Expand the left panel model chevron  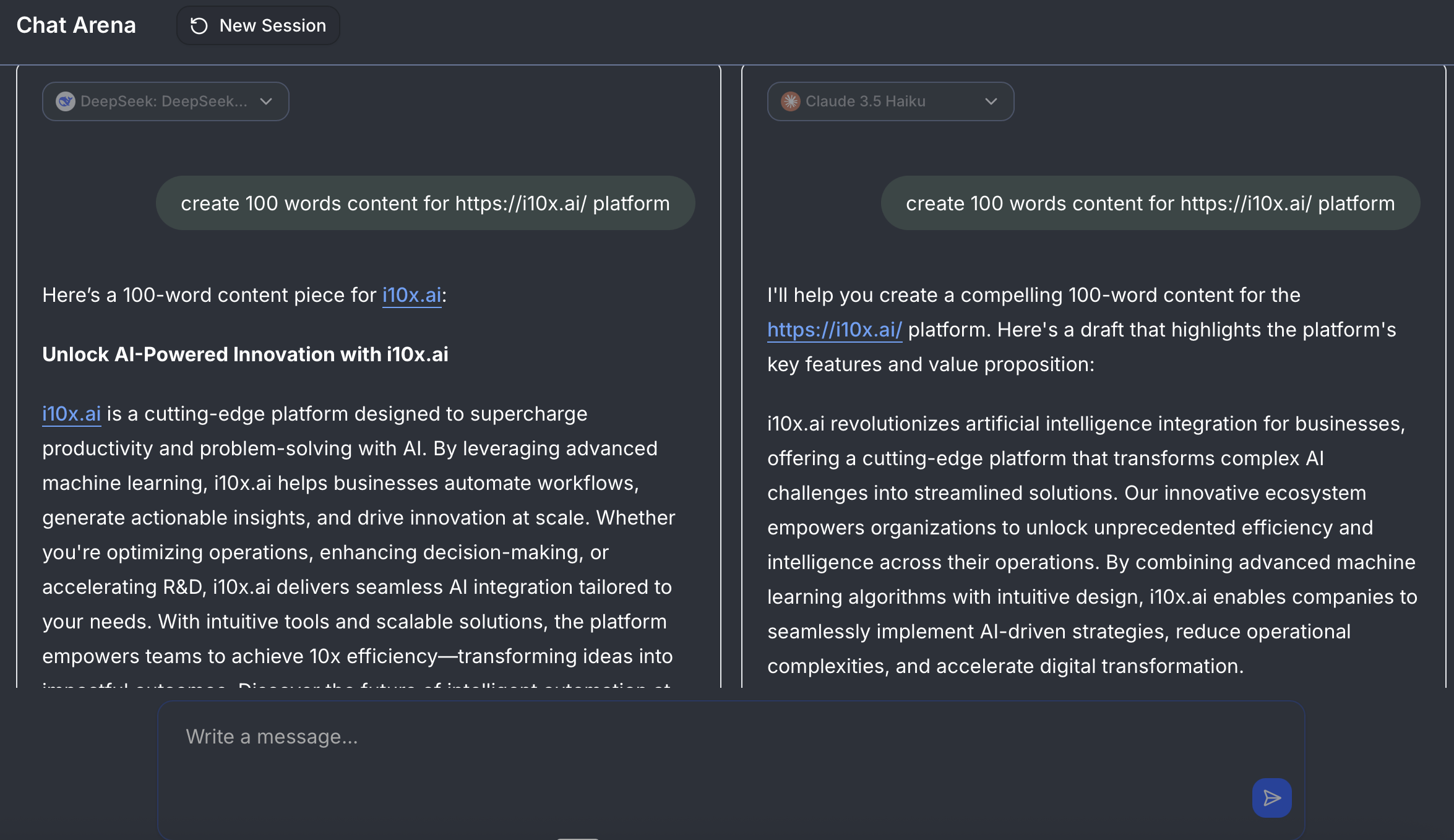tap(266, 101)
